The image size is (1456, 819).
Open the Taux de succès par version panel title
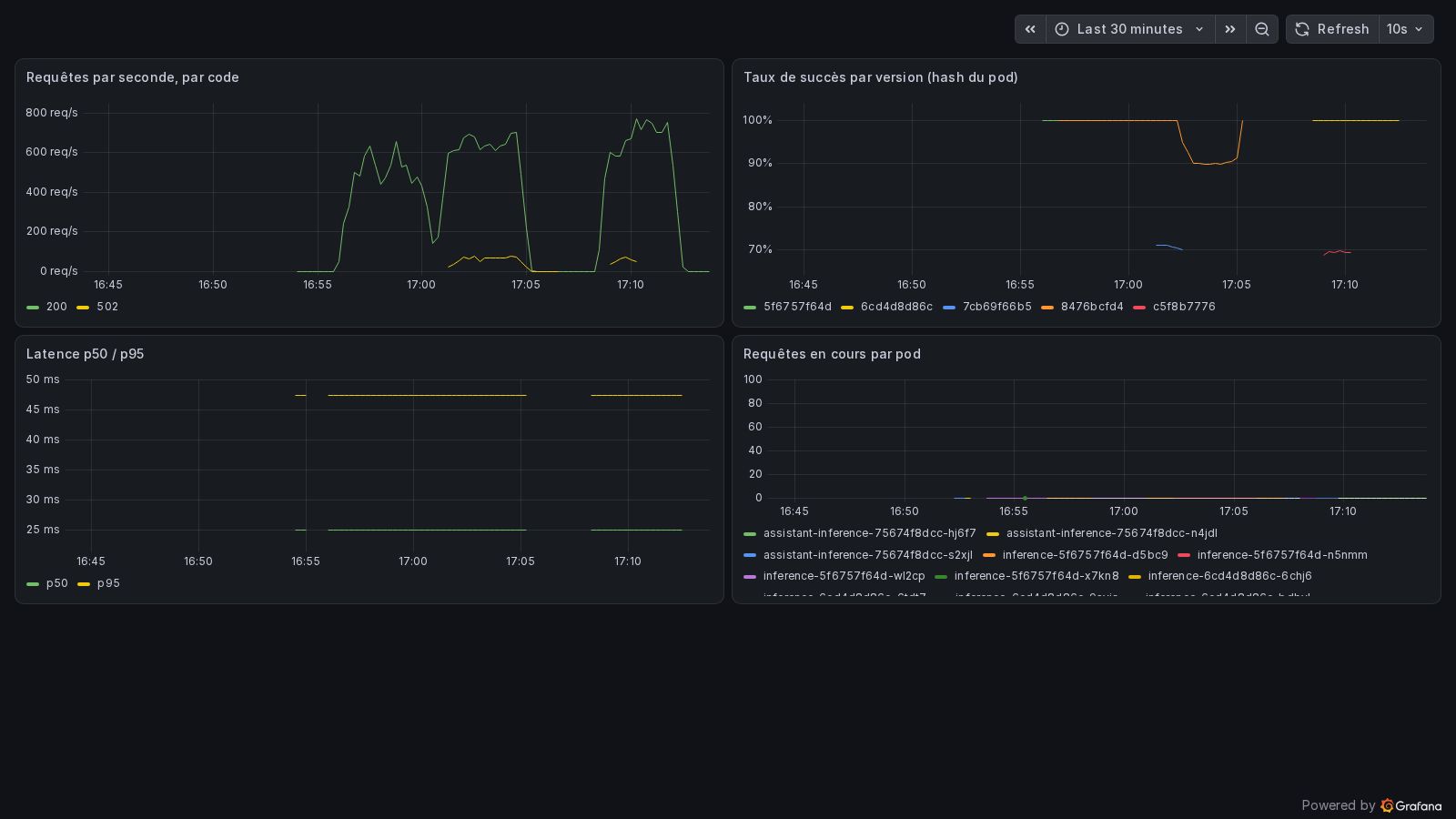pos(881,77)
